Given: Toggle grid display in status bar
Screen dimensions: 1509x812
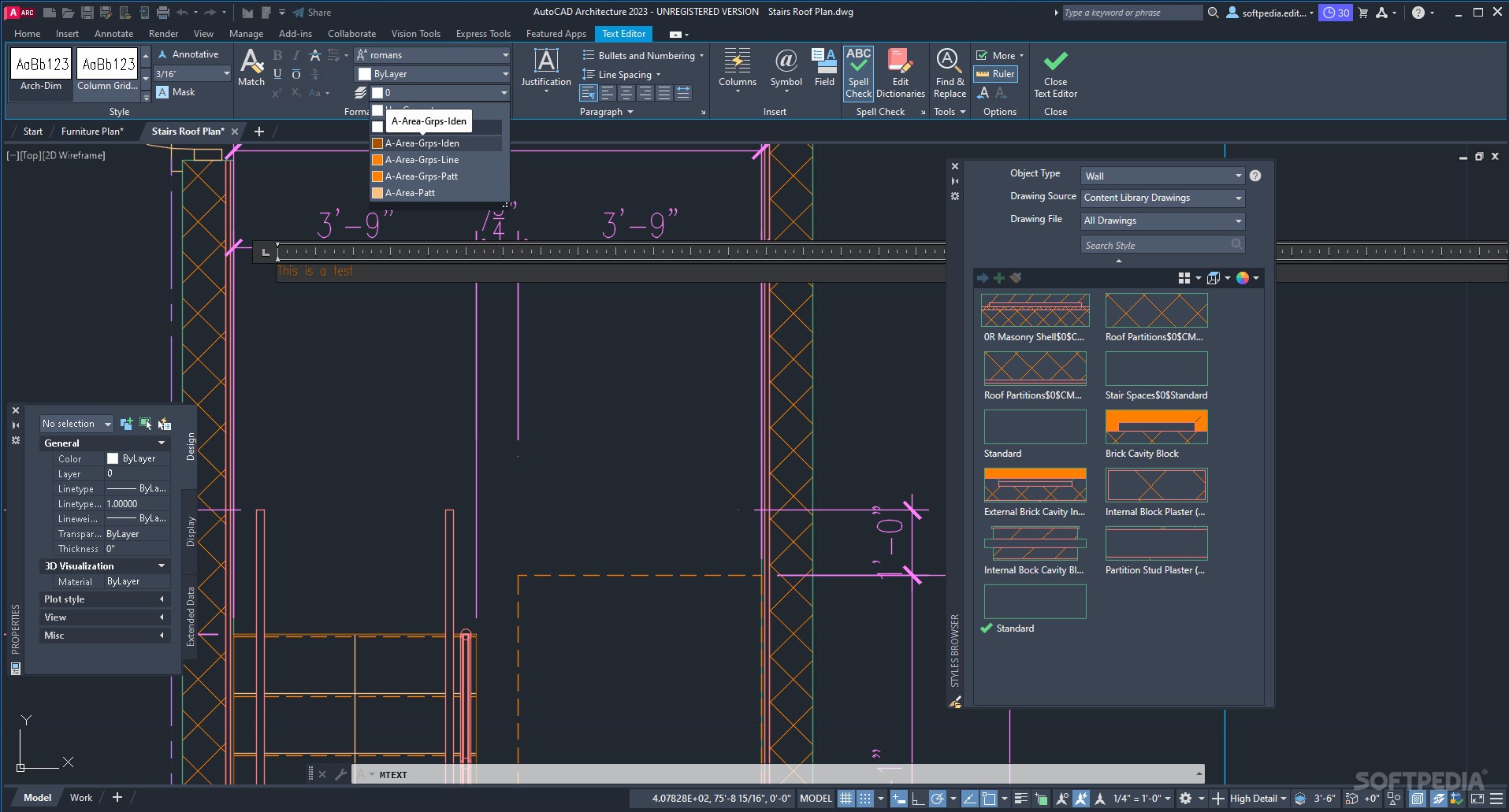Looking at the screenshot, I should [x=846, y=798].
